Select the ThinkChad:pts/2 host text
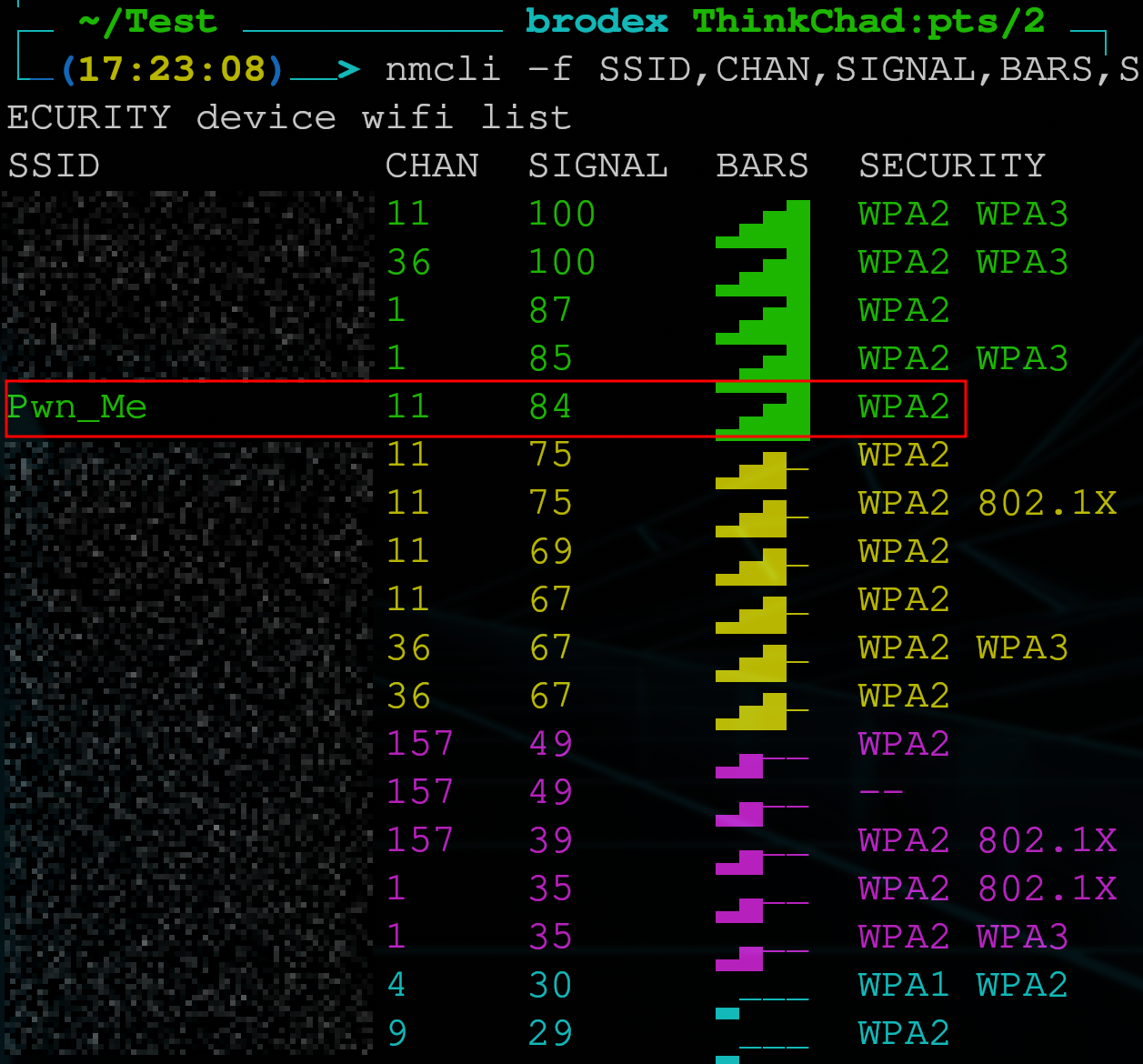 click(869, 21)
